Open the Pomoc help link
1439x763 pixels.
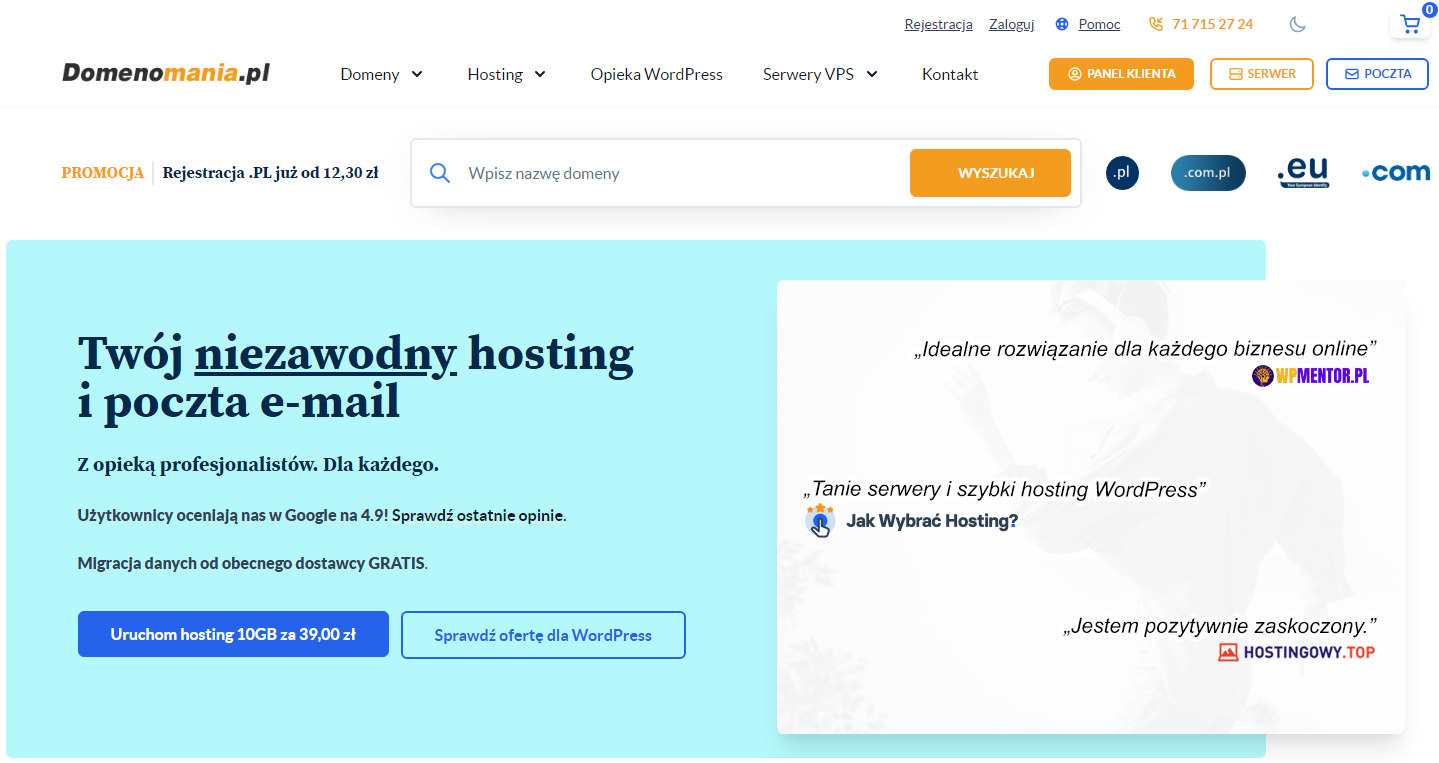click(1099, 24)
